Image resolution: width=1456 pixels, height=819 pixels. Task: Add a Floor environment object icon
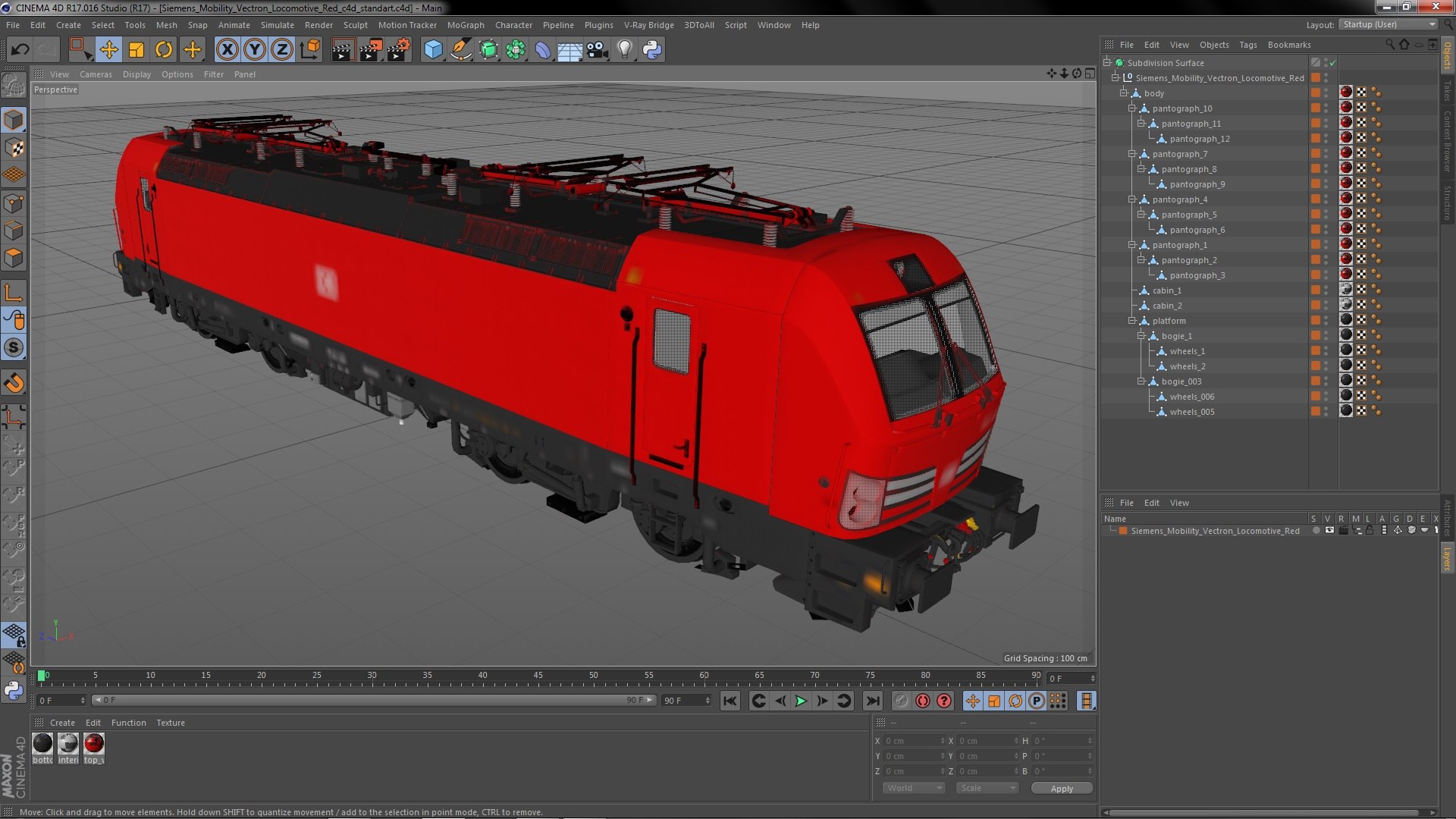point(570,50)
